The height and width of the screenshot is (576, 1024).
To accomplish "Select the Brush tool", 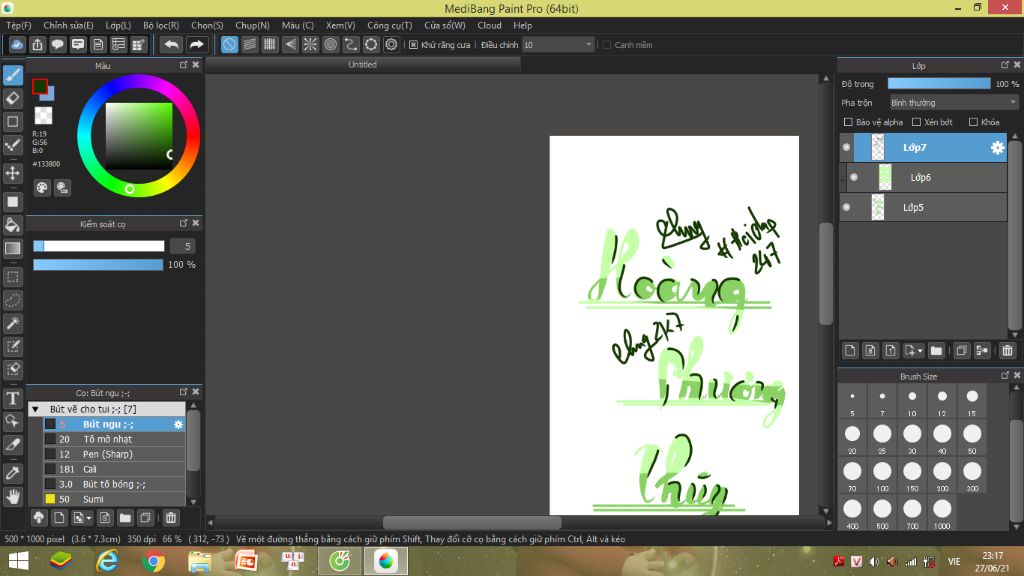I will click(13, 75).
